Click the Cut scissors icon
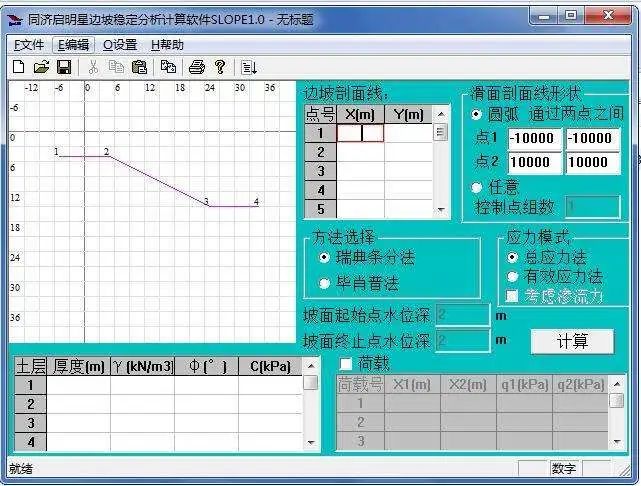This screenshot has height=486, width=641. tap(93, 67)
